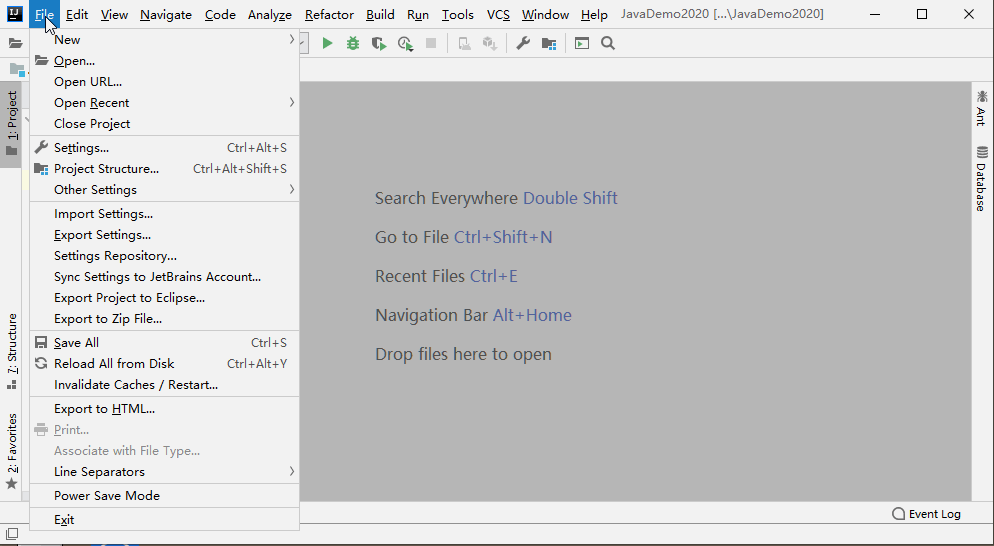Click the Search Everywhere Double Shift hint
This screenshot has height=546, width=994.
click(496, 198)
